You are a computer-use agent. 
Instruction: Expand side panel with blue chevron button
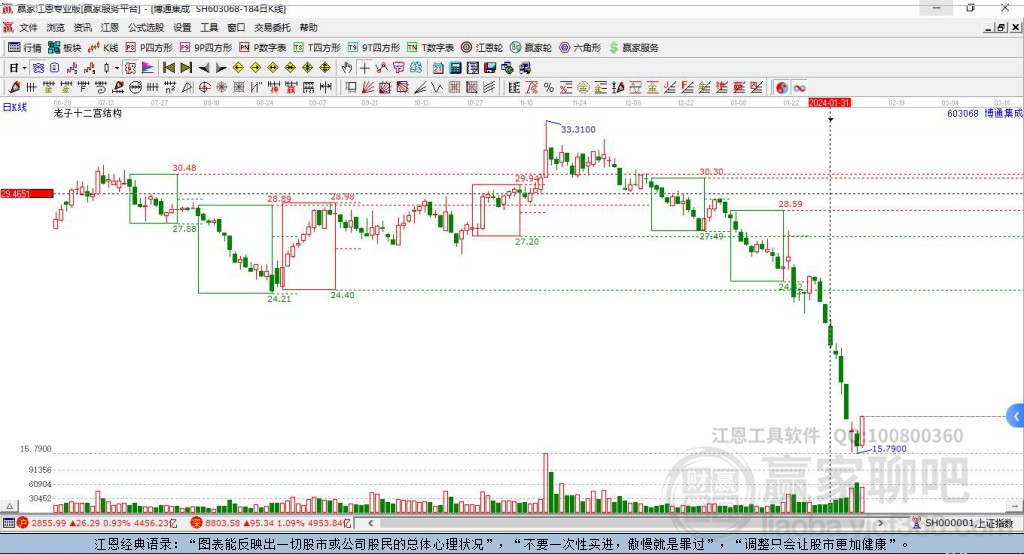(x=1016, y=416)
